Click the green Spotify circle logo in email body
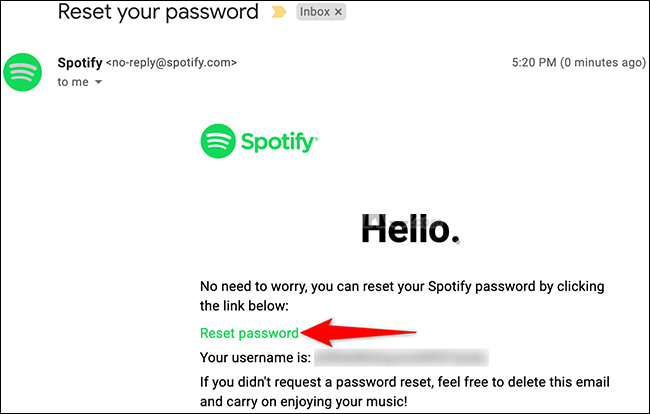The width and height of the screenshot is (650, 414). pyautogui.click(x=218, y=141)
